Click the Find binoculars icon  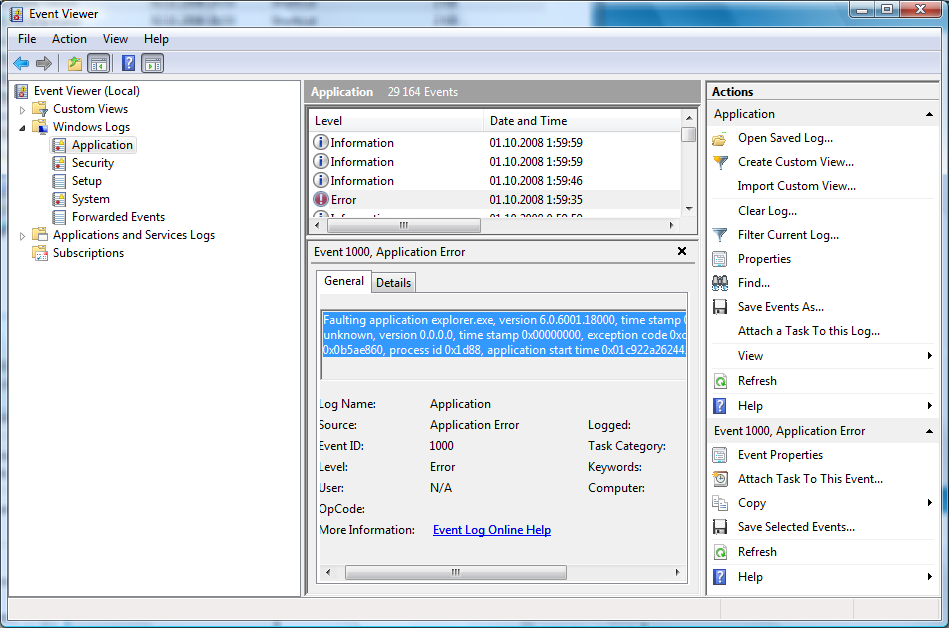[720, 283]
